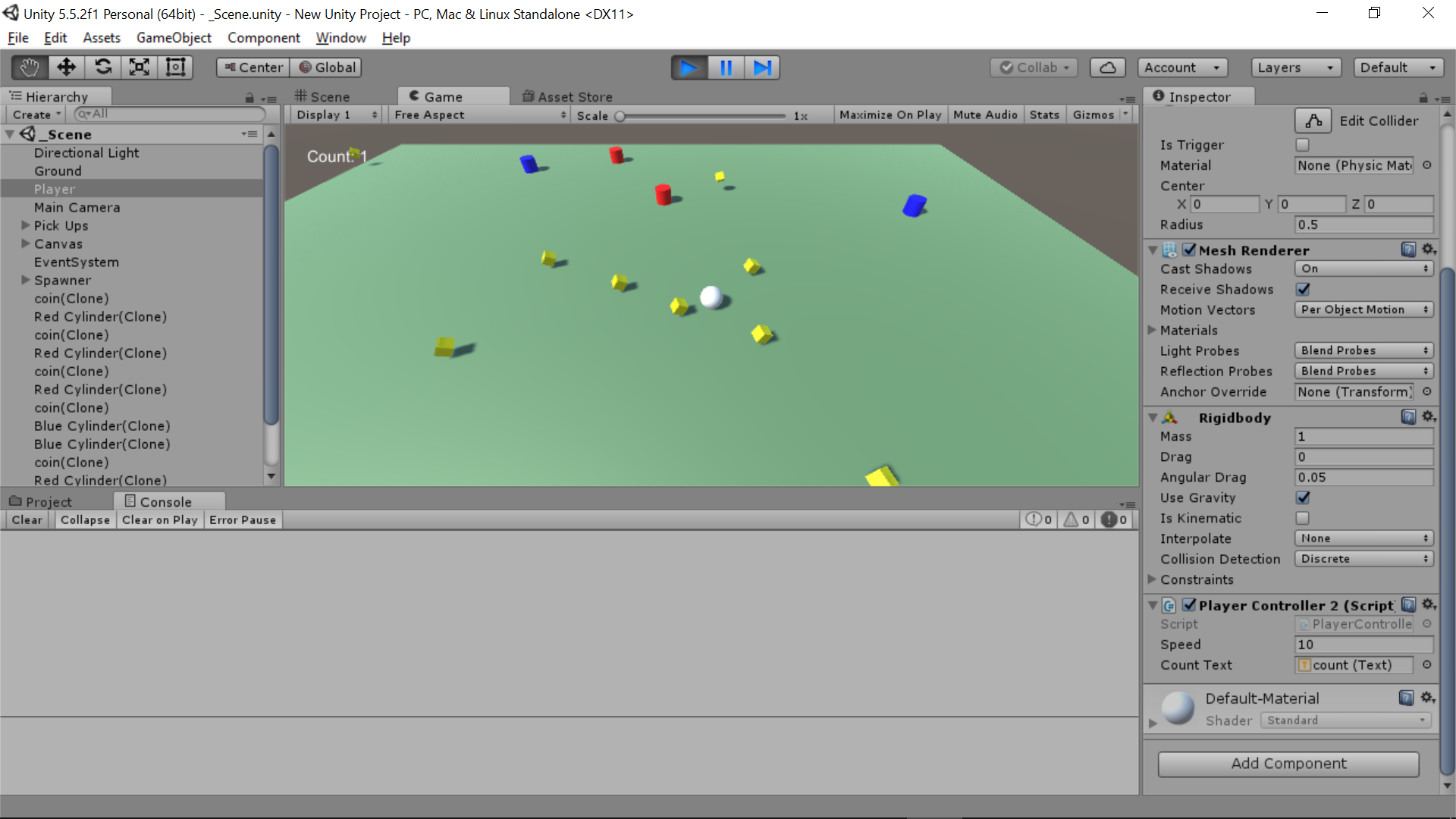Viewport: 1456px width, 819px height.
Task: Select the Move tool icon
Action: (x=66, y=67)
